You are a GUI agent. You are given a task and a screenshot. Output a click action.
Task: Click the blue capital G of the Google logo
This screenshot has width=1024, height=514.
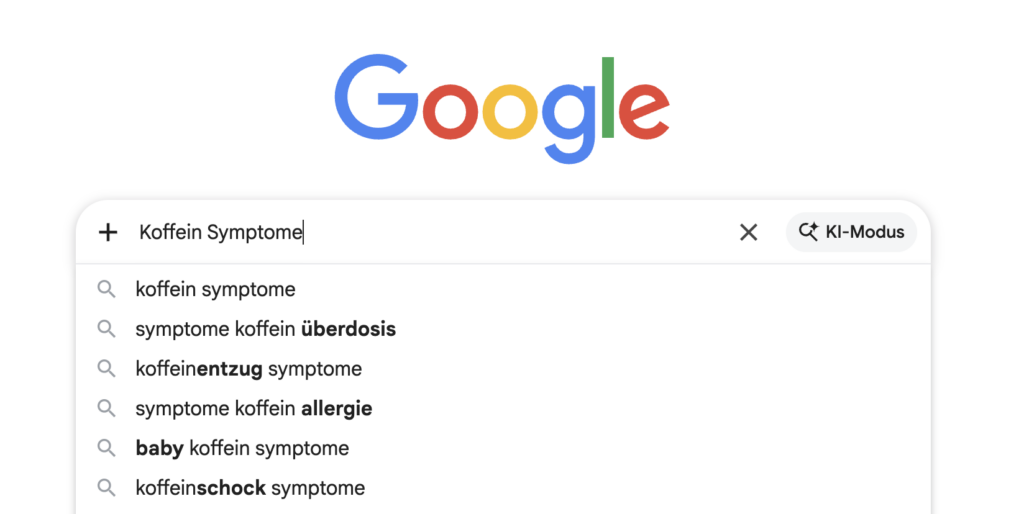(377, 98)
